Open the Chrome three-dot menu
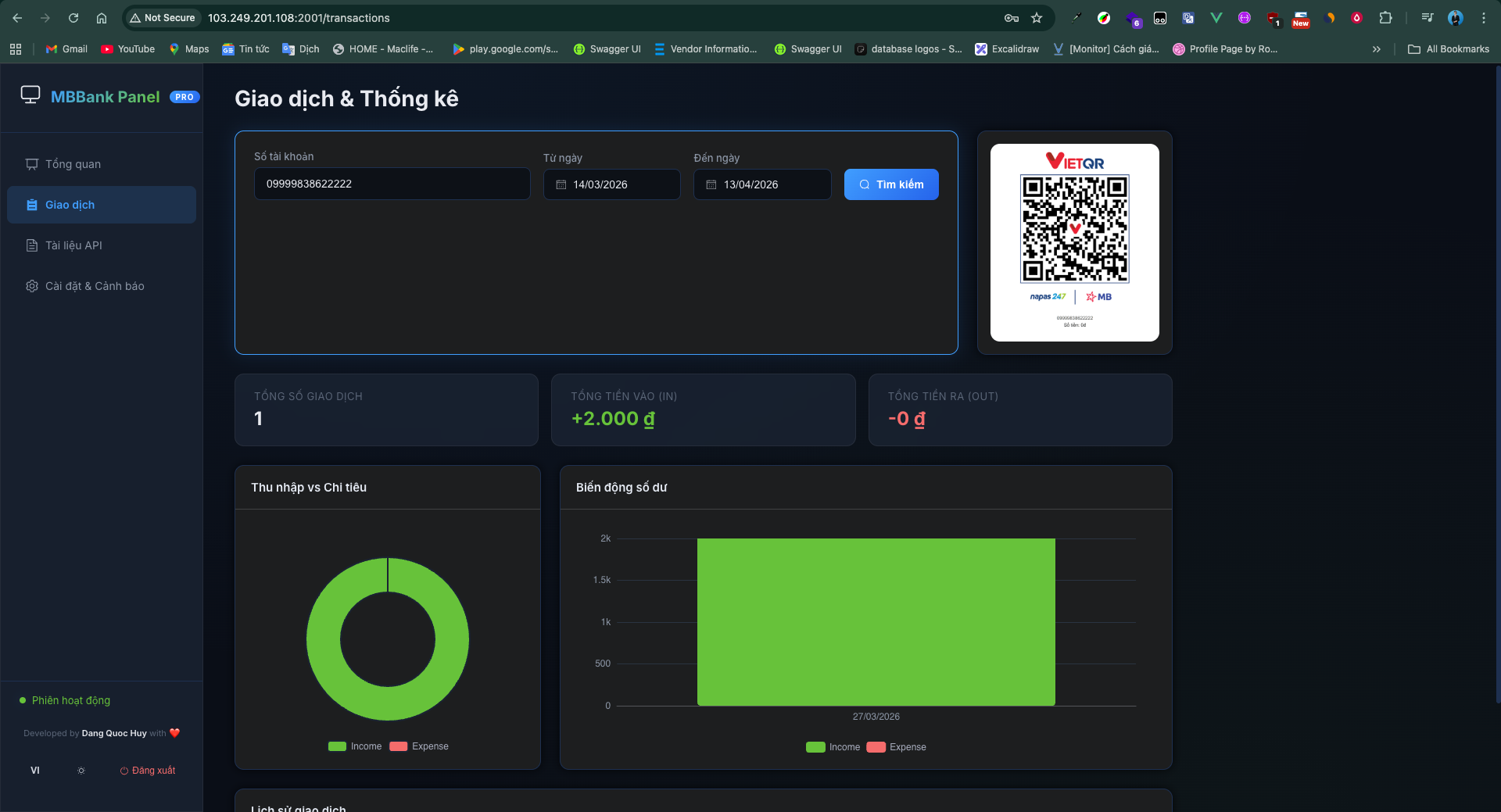1501x812 pixels. (x=1484, y=18)
